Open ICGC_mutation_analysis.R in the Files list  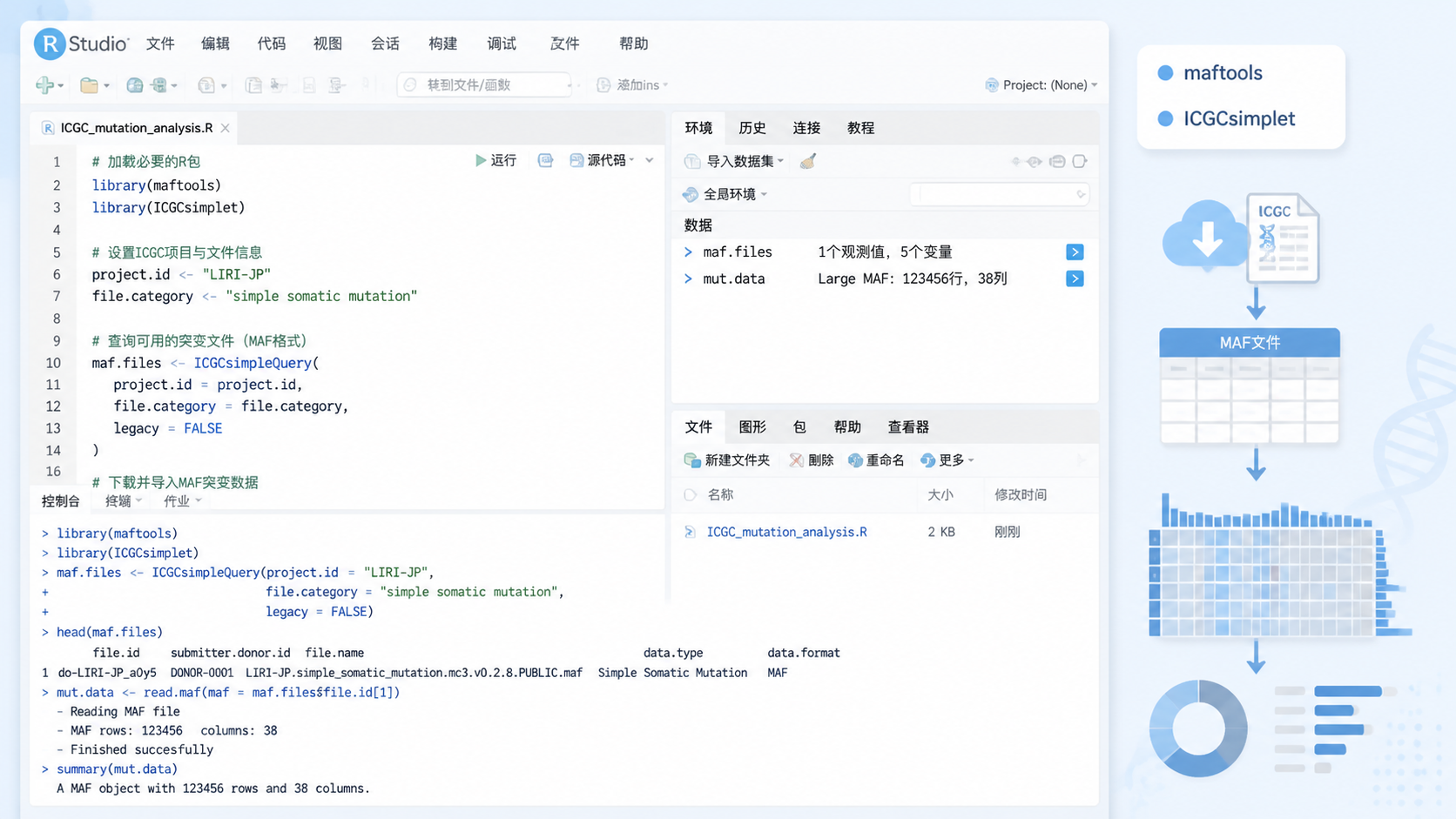786,532
